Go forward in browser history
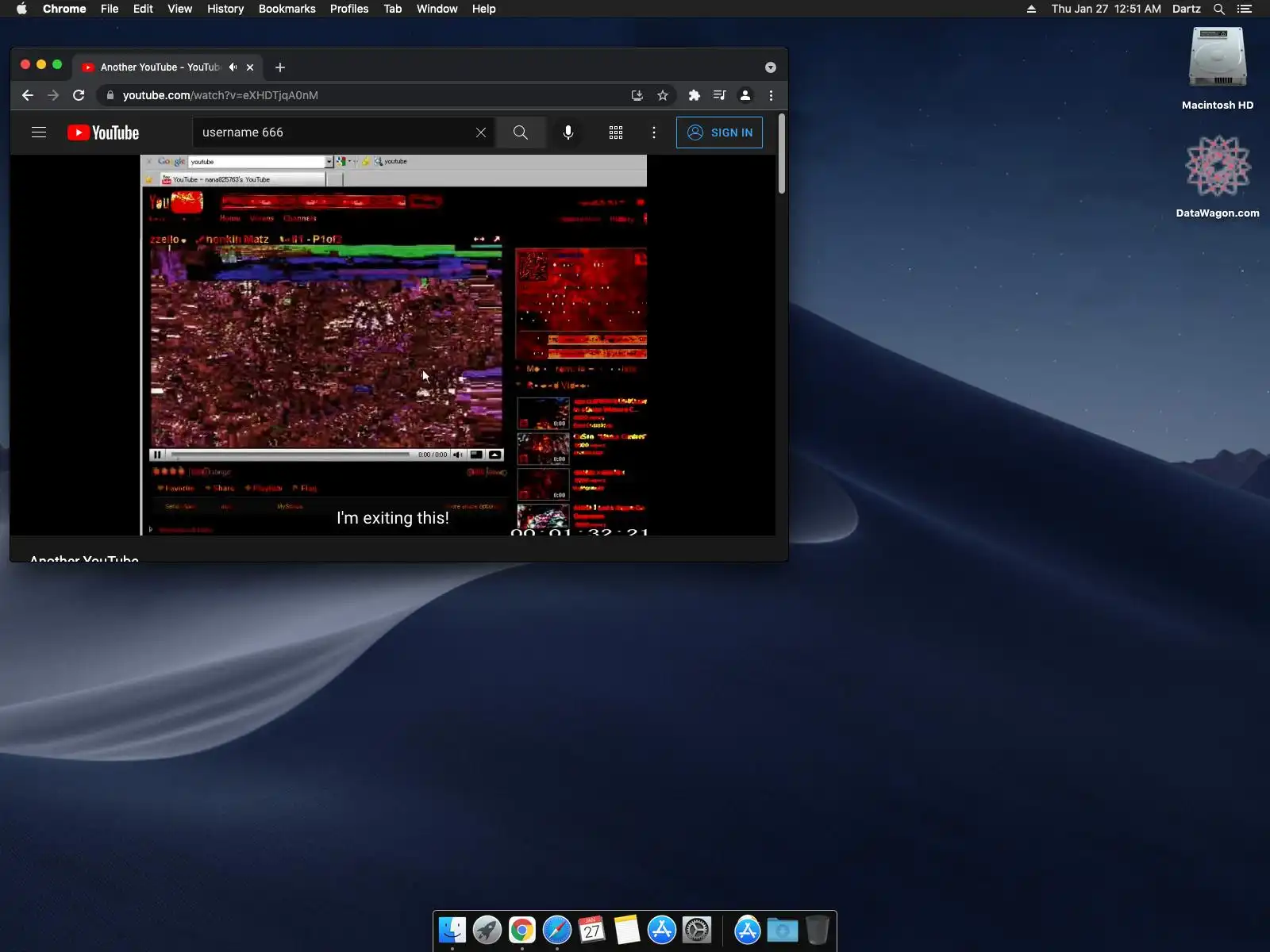Image resolution: width=1270 pixels, height=952 pixels. point(53,95)
